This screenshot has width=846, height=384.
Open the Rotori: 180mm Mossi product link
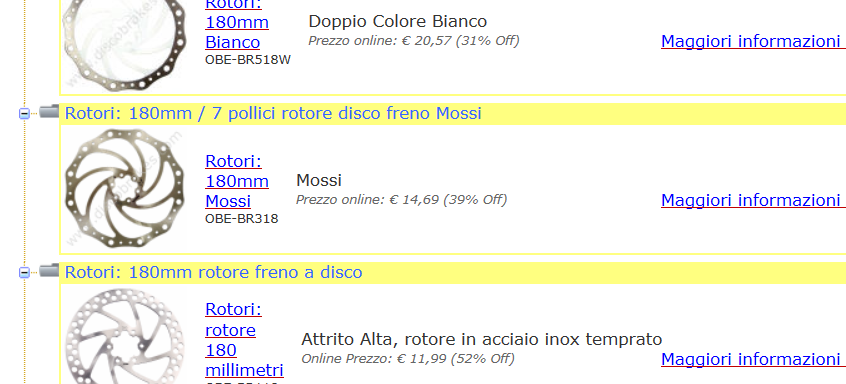pyautogui.click(x=237, y=181)
